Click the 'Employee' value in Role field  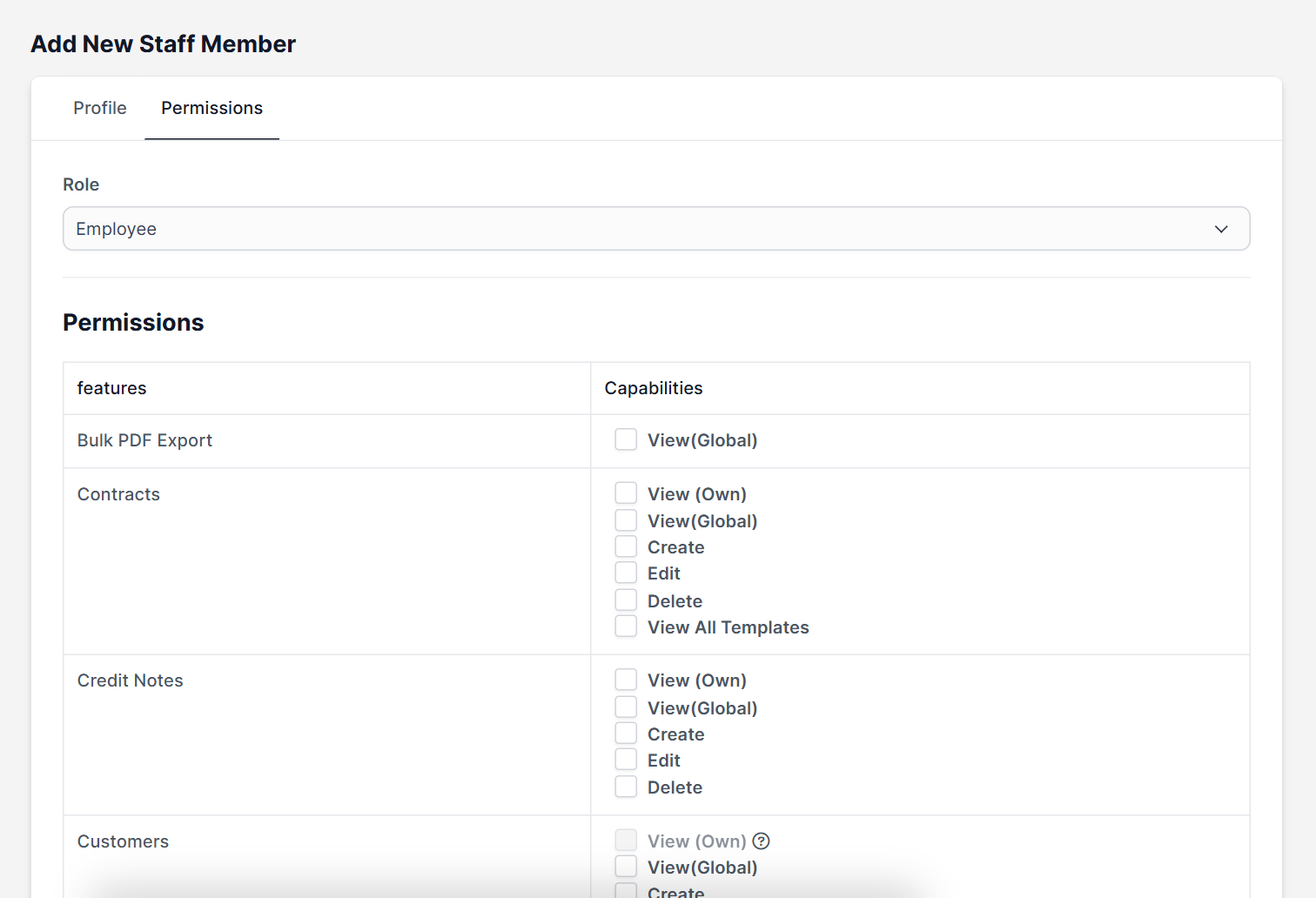(117, 229)
